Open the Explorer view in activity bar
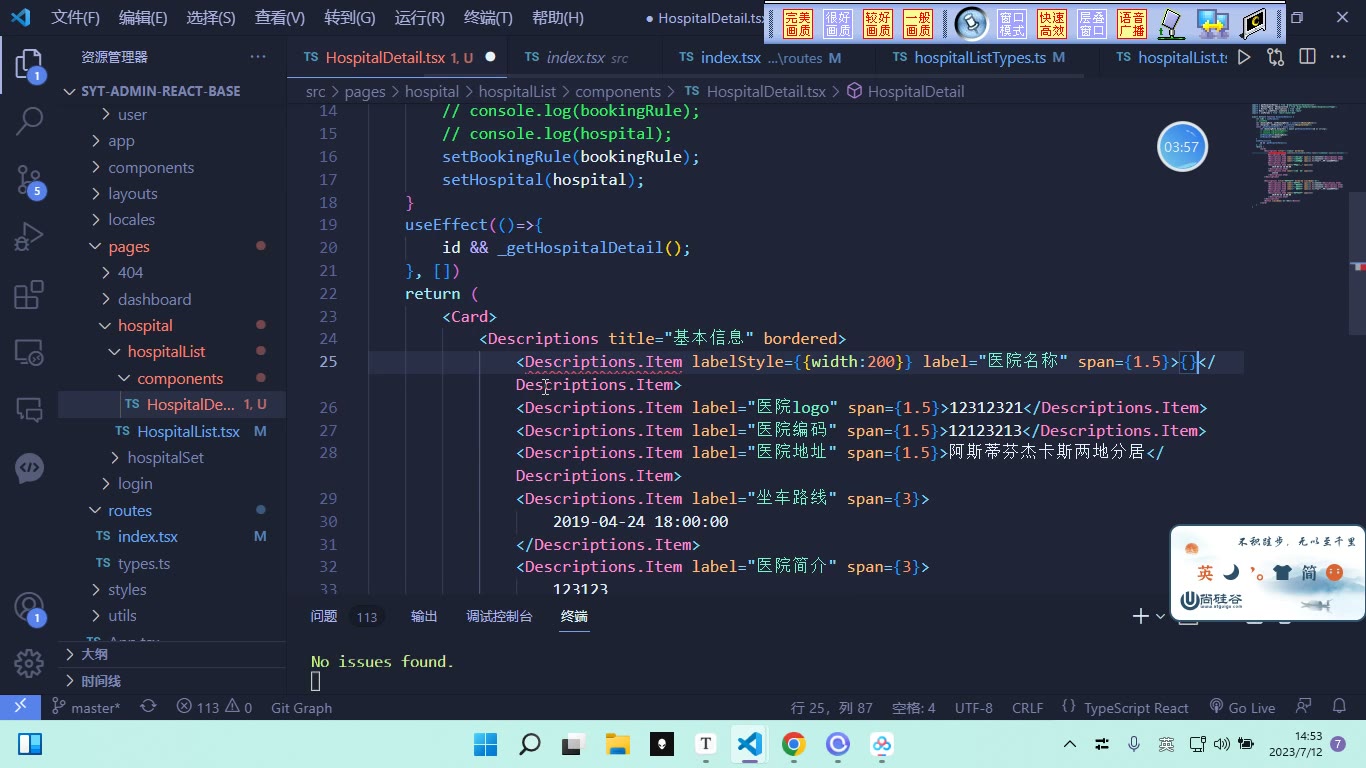 coord(29,66)
